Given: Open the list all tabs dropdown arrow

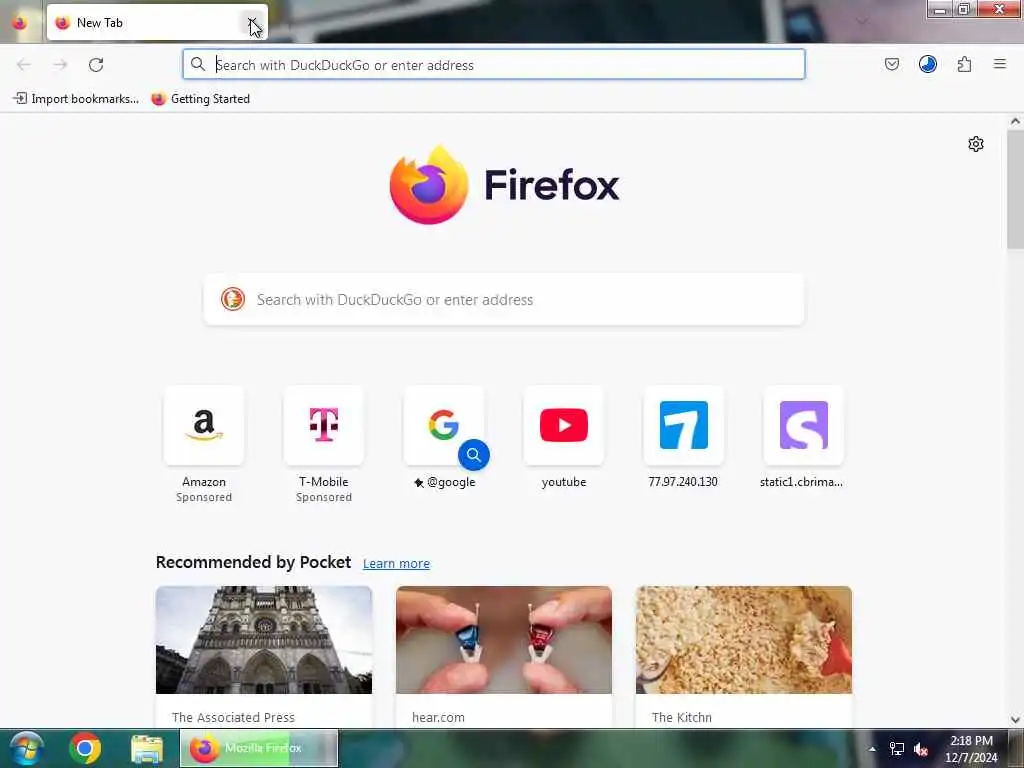Looking at the screenshot, I should [862, 21].
